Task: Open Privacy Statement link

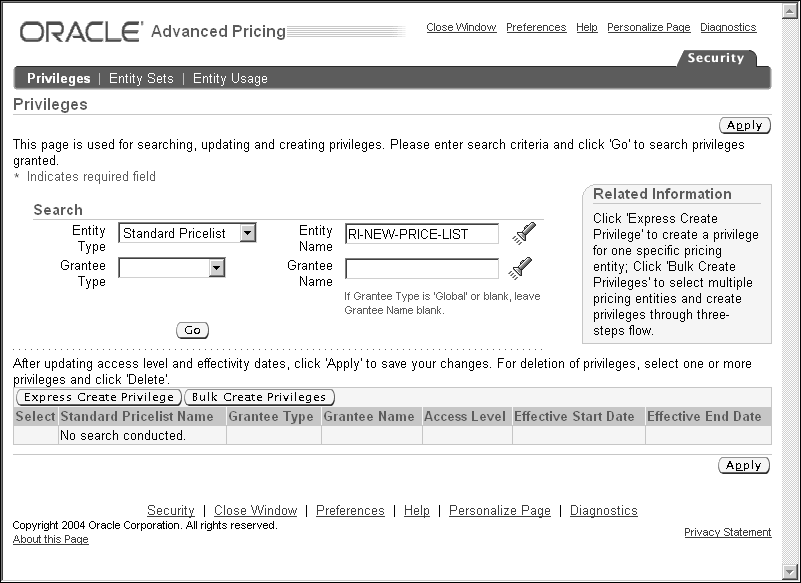Action: [727, 532]
